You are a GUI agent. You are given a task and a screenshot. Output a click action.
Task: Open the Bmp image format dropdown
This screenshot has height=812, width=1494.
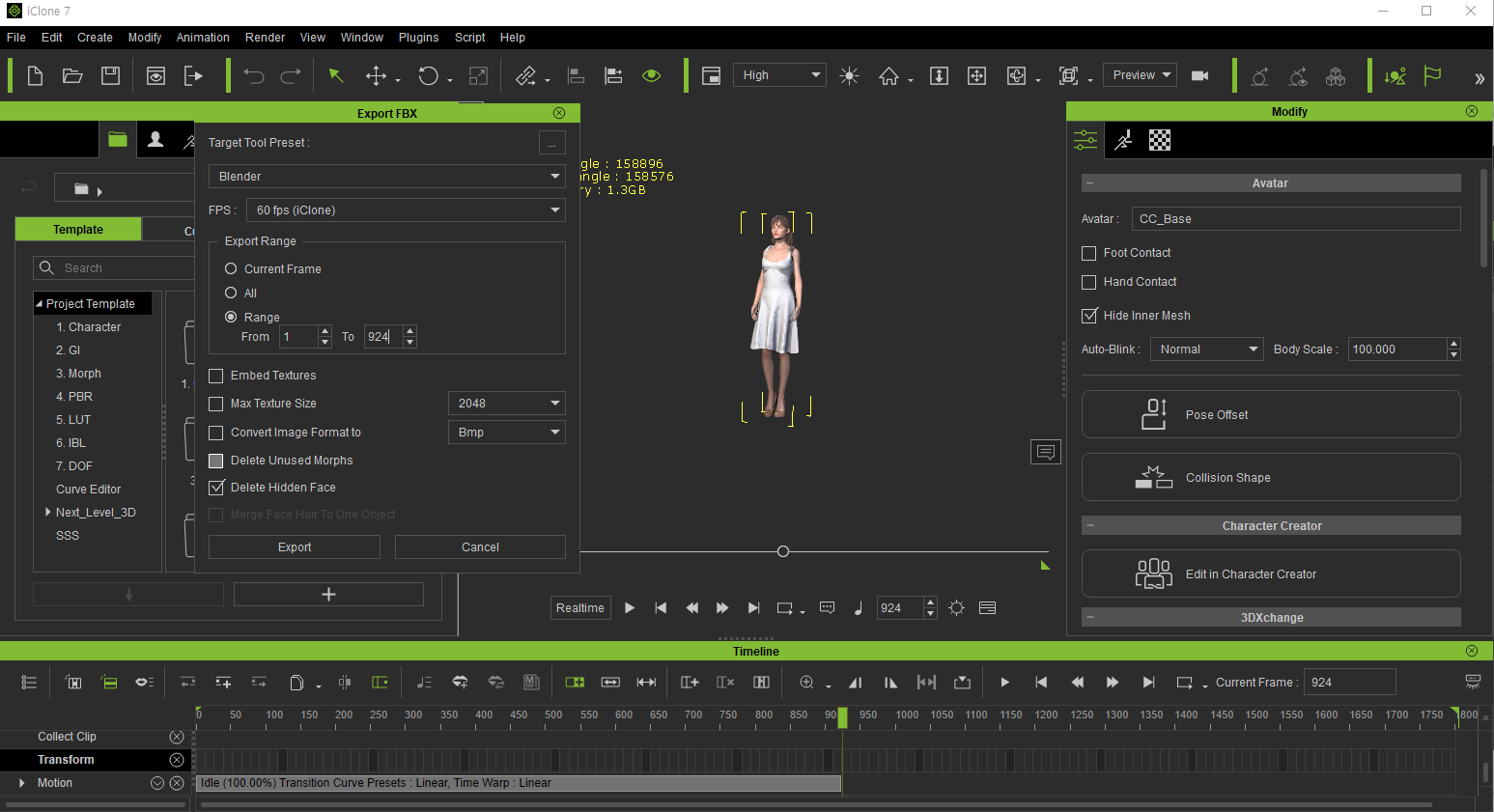pyautogui.click(x=507, y=433)
